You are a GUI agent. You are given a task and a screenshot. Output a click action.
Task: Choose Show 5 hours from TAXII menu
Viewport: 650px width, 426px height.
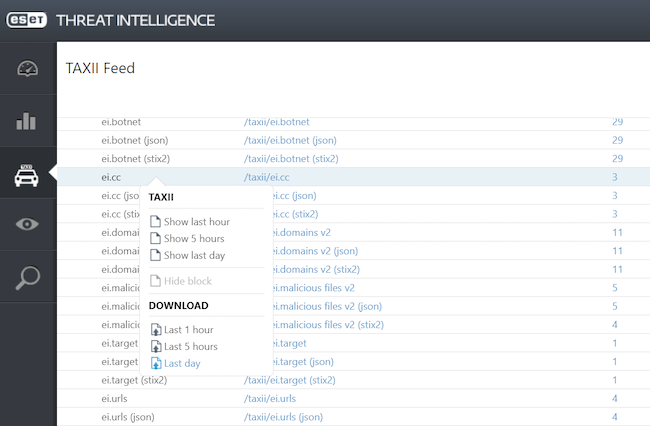click(x=194, y=239)
